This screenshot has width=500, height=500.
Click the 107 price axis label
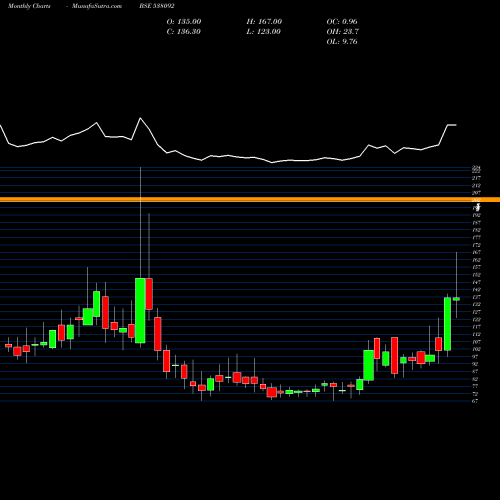(476, 342)
